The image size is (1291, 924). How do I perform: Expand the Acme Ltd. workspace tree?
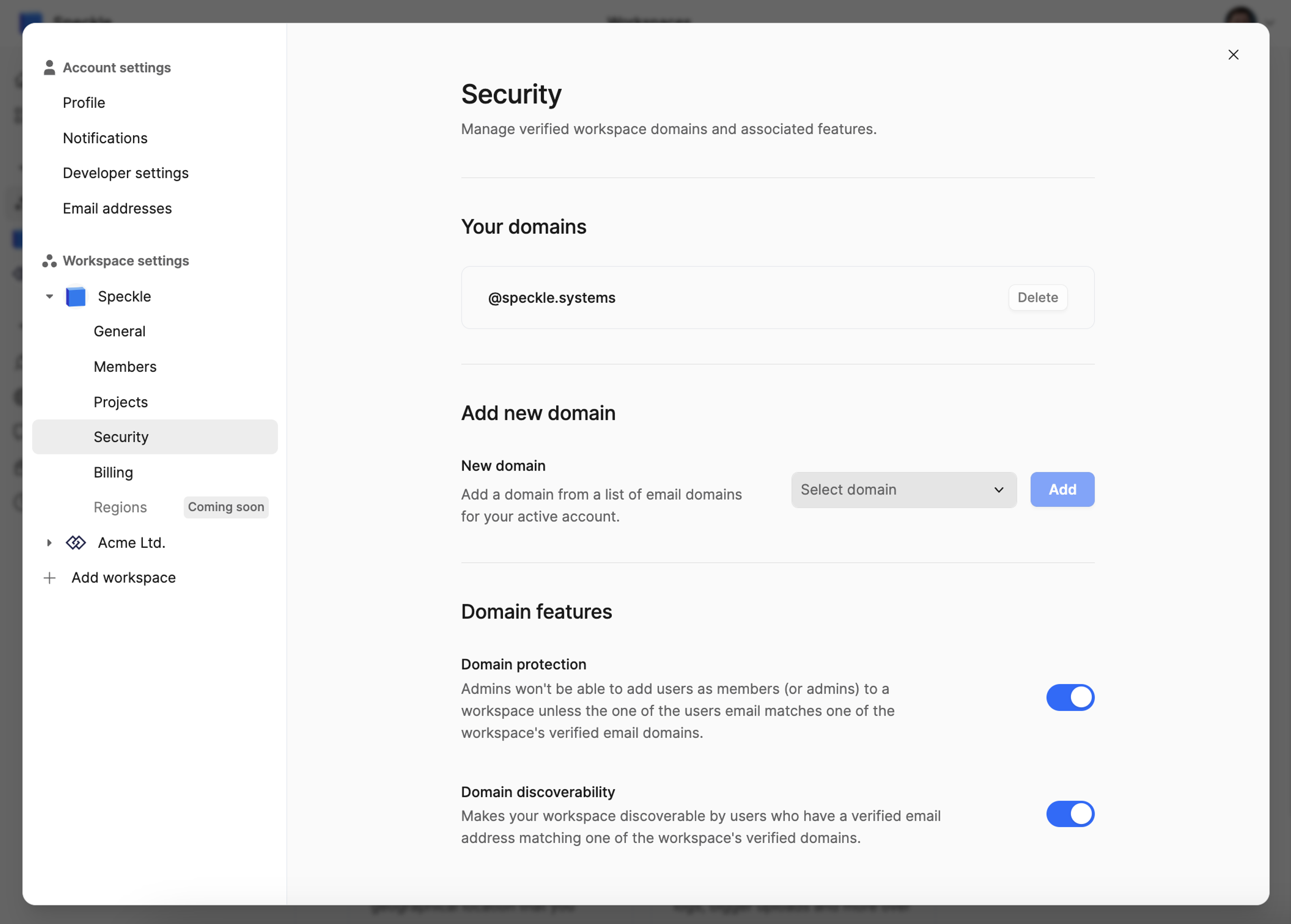49,543
